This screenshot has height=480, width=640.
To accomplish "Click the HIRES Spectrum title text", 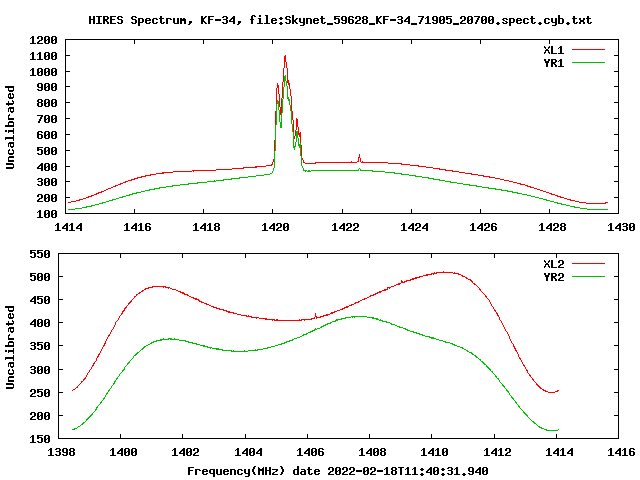I will point(340,20).
